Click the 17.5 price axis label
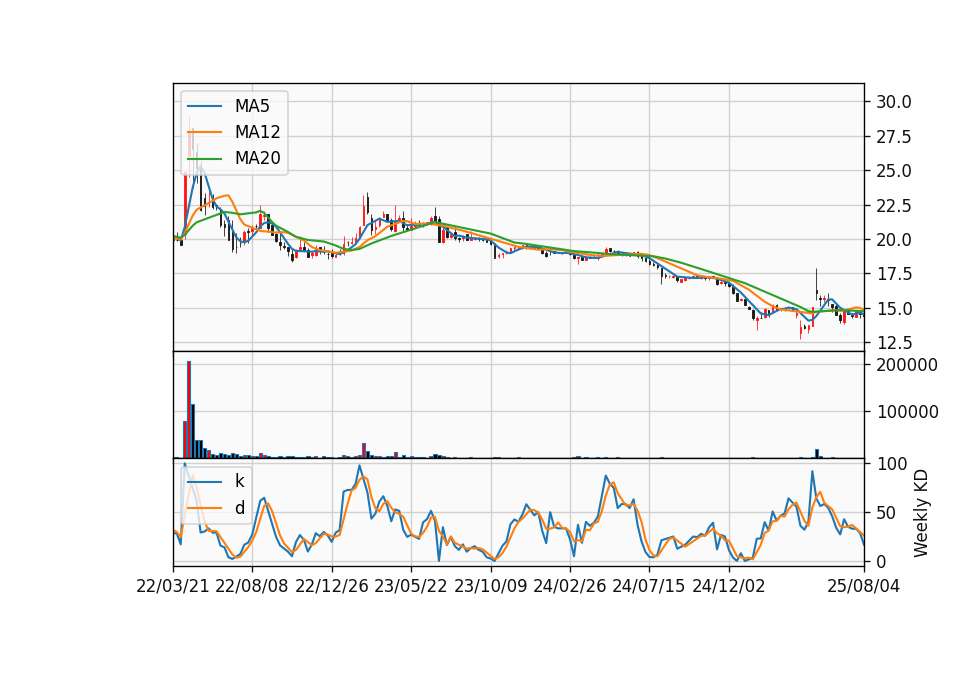Screen dimensions: 960x690 (893, 274)
